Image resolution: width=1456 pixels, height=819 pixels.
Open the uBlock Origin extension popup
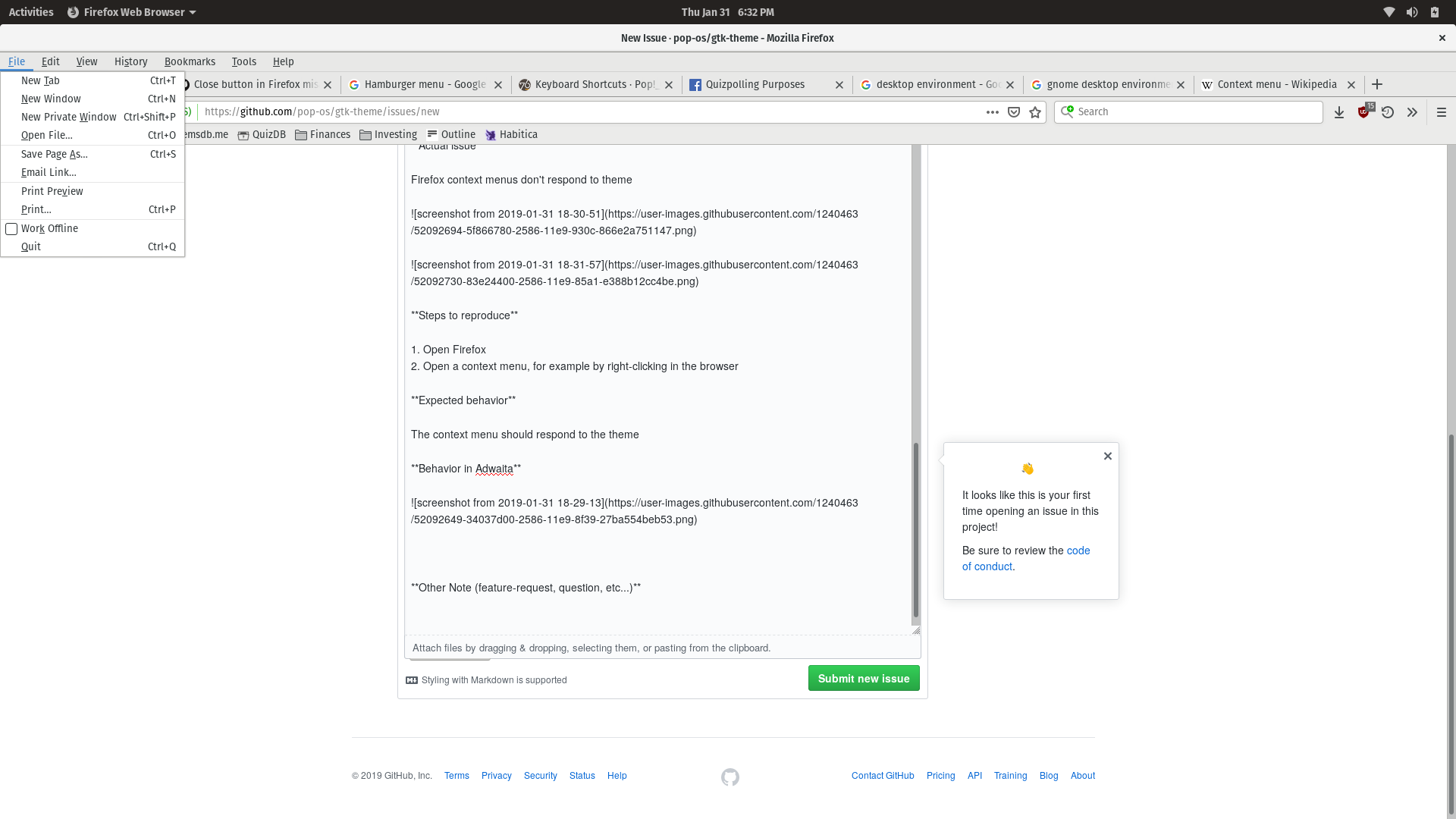[x=1364, y=111]
